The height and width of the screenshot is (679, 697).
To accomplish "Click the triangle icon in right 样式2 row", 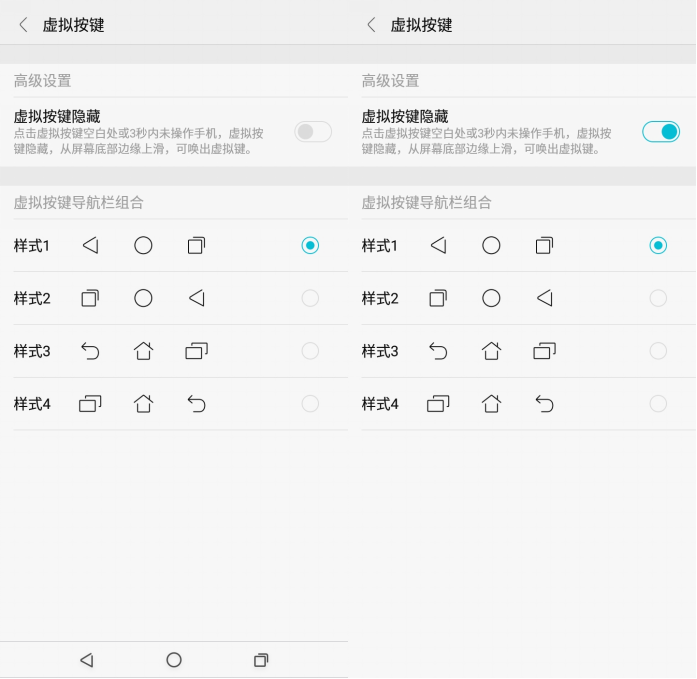I will (545, 298).
